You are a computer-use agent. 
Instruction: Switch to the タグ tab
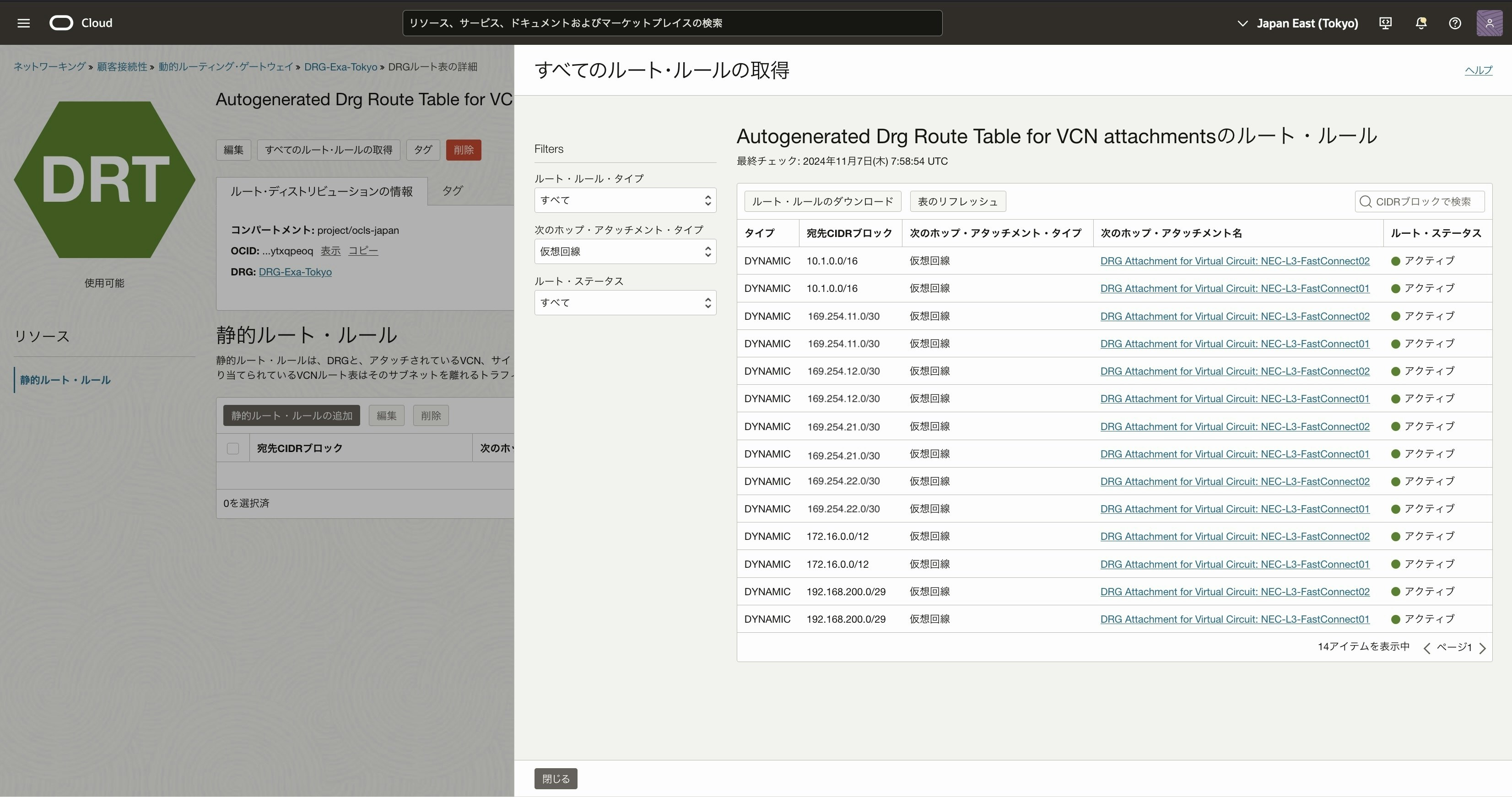click(x=452, y=191)
